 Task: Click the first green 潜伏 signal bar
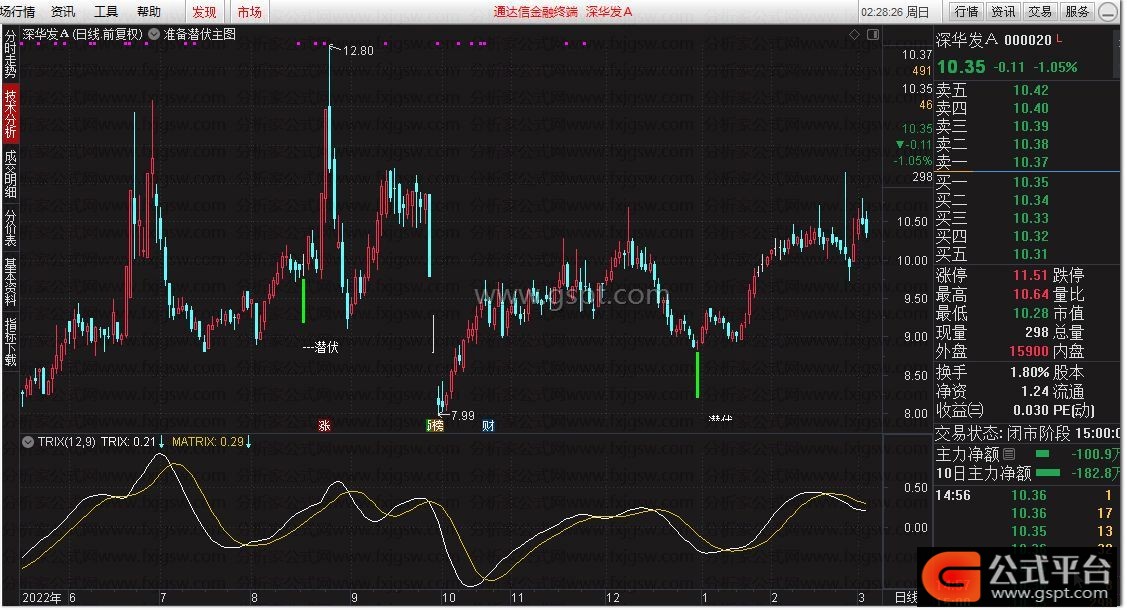pyautogui.click(x=304, y=300)
